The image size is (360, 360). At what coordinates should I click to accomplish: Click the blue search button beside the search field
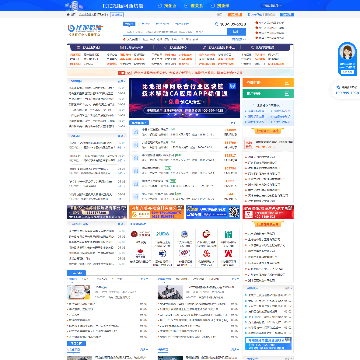tap(236, 32)
